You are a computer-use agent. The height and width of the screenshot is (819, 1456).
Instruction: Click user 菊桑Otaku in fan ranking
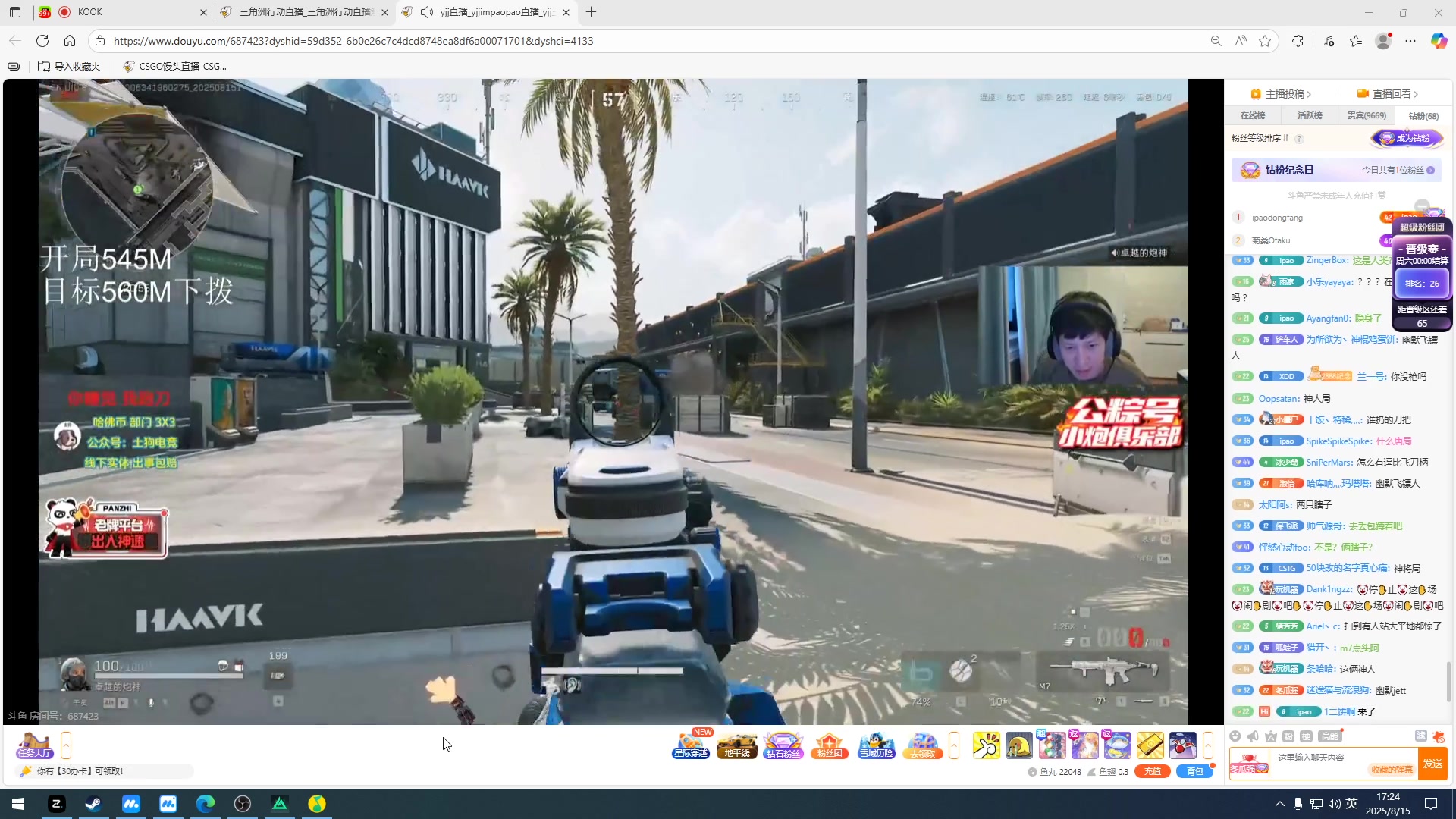click(1271, 240)
